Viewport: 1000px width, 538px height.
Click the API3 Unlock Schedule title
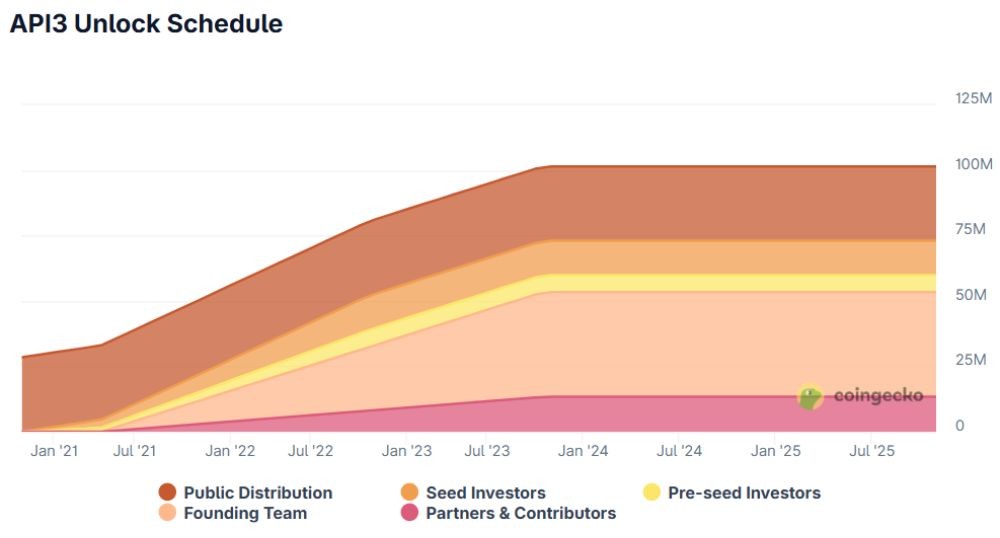pos(146,24)
